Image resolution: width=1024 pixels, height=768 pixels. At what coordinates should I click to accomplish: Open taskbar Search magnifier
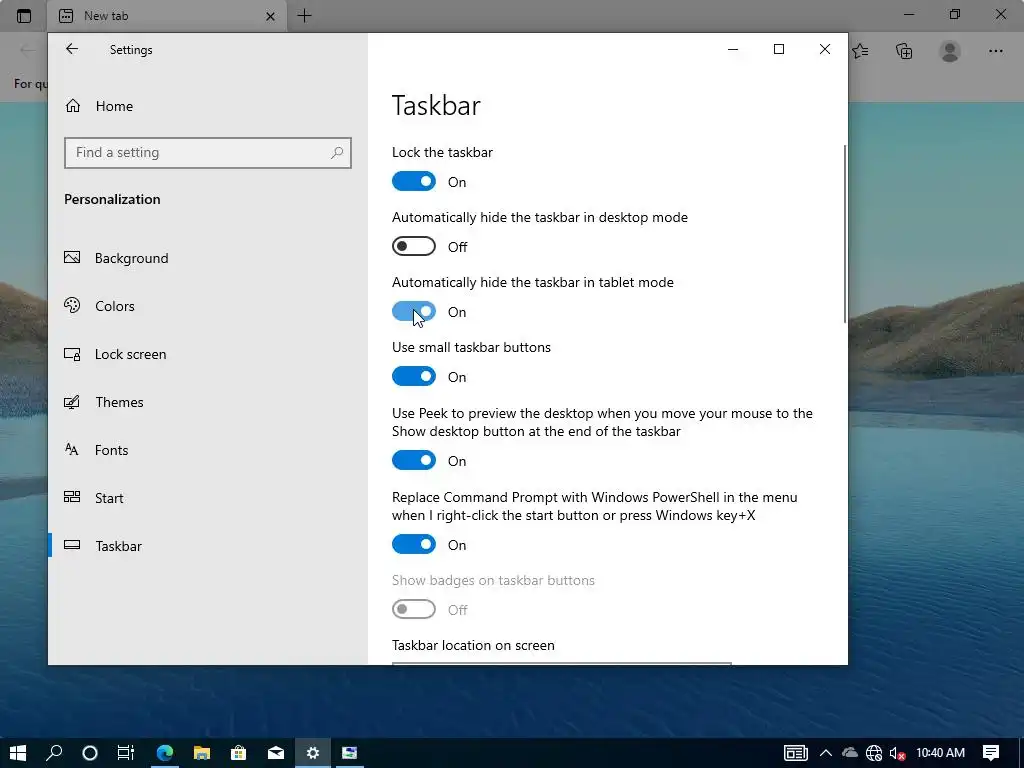[54, 753]
